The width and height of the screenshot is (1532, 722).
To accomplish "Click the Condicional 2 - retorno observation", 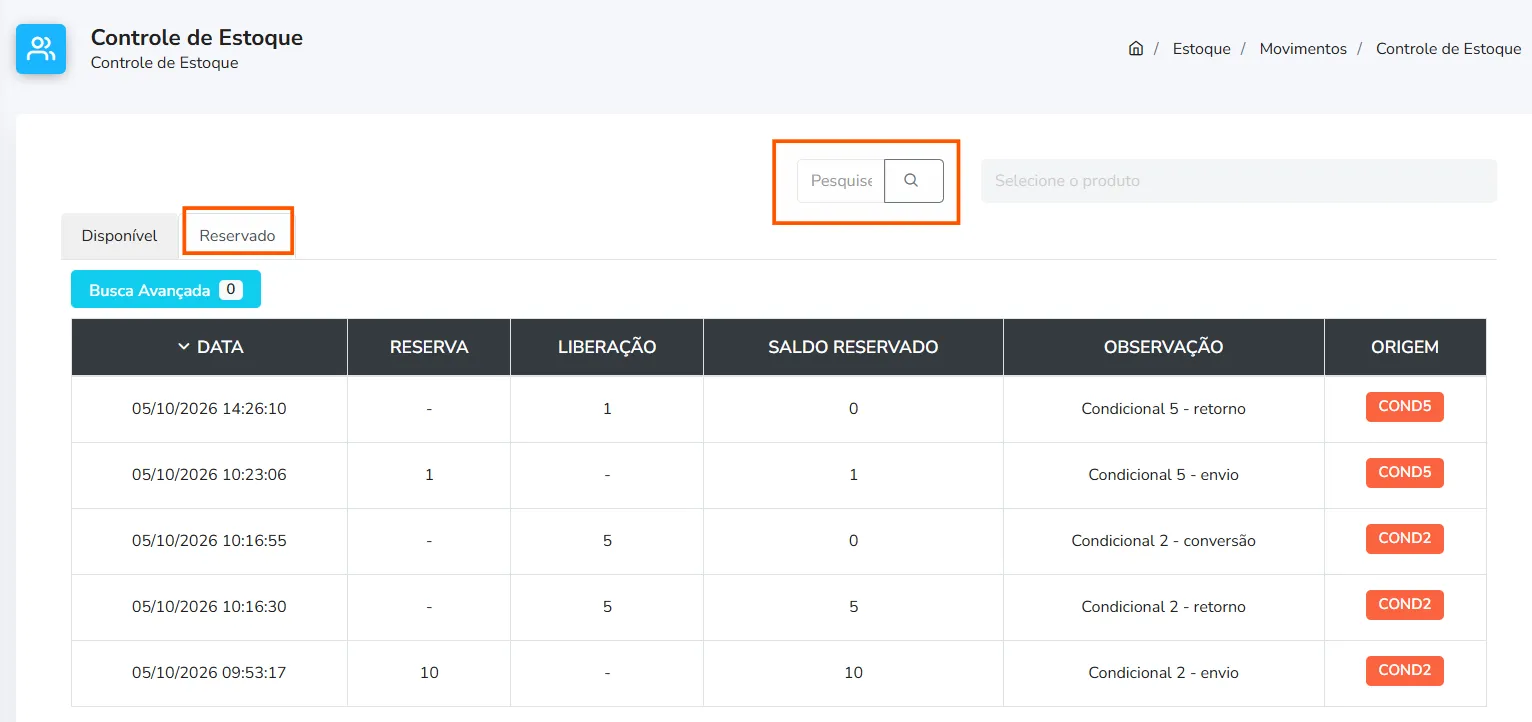I will point(1163,606).
